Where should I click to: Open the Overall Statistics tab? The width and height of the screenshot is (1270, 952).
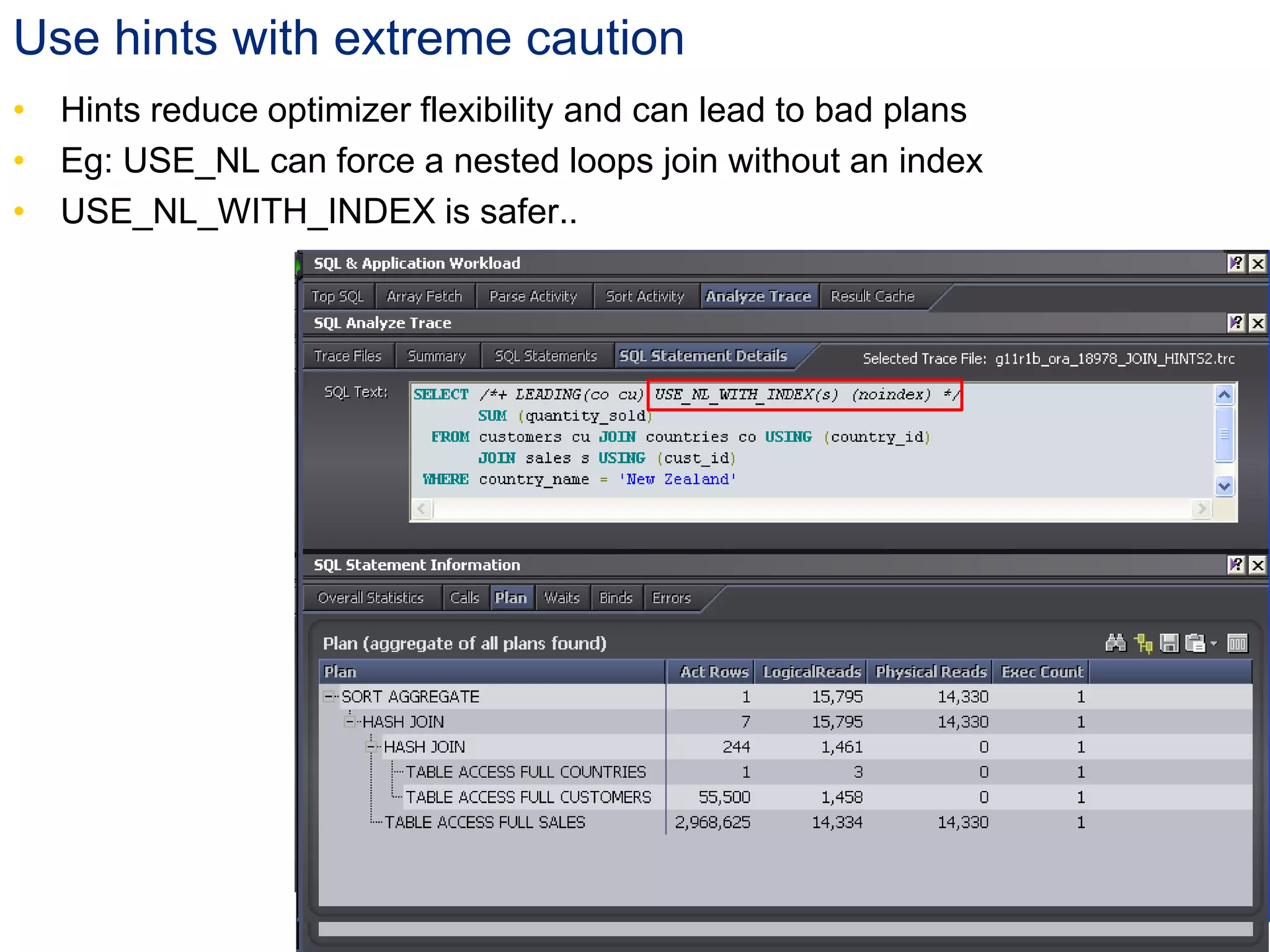[371, 597]
